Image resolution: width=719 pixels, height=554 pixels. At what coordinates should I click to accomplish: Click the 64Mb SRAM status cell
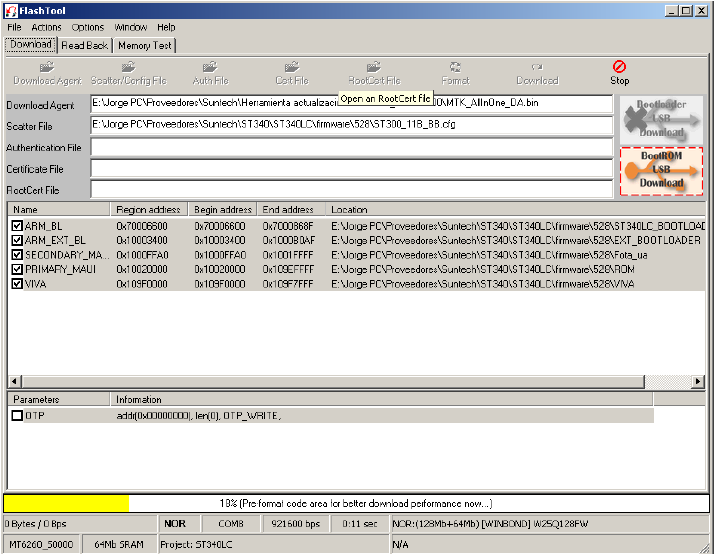[119, 544]
